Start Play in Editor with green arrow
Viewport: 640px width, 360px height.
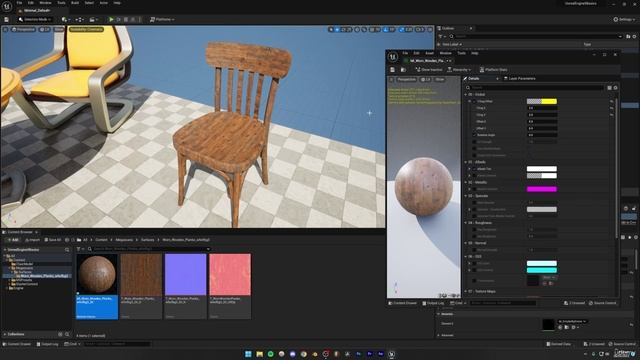111,20
